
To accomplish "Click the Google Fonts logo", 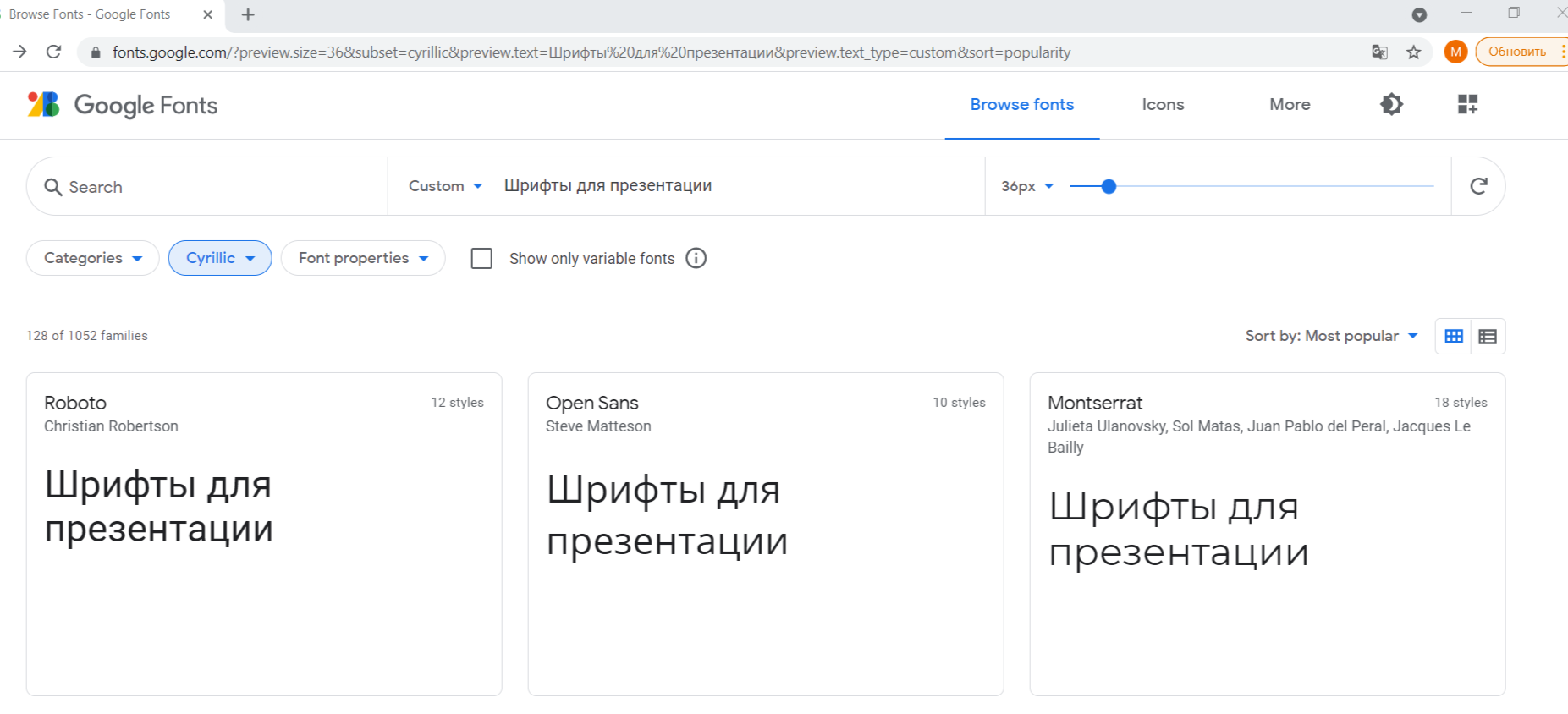I will [x=123, y=105].
